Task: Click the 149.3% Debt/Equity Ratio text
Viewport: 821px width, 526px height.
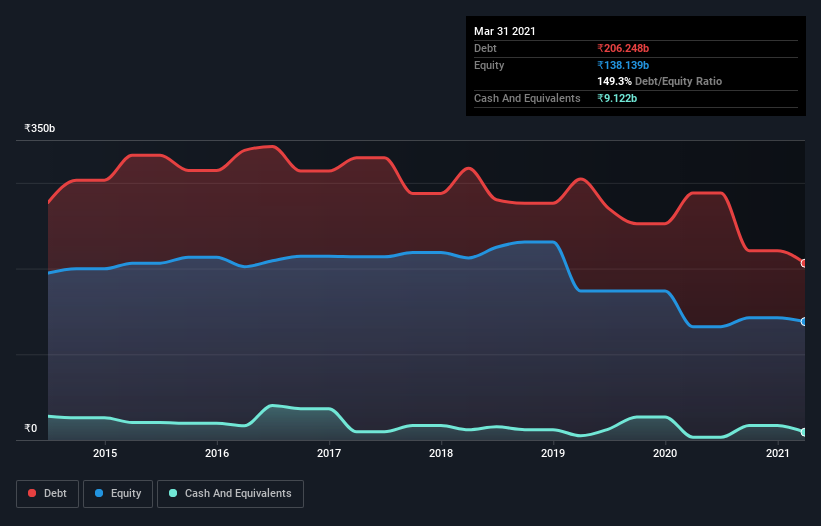Action: point(659,81)
